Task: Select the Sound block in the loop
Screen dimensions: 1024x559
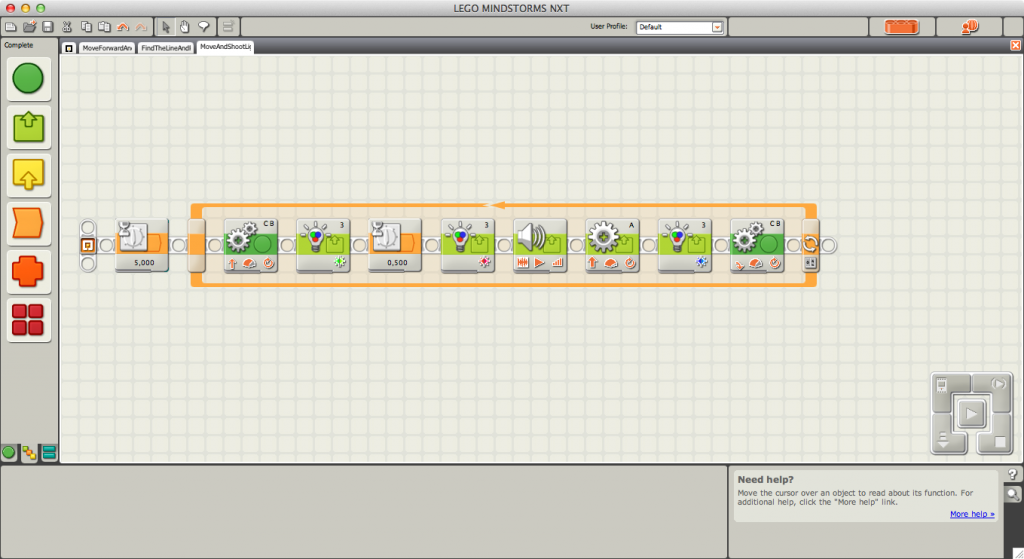Action: click(540, 244)
